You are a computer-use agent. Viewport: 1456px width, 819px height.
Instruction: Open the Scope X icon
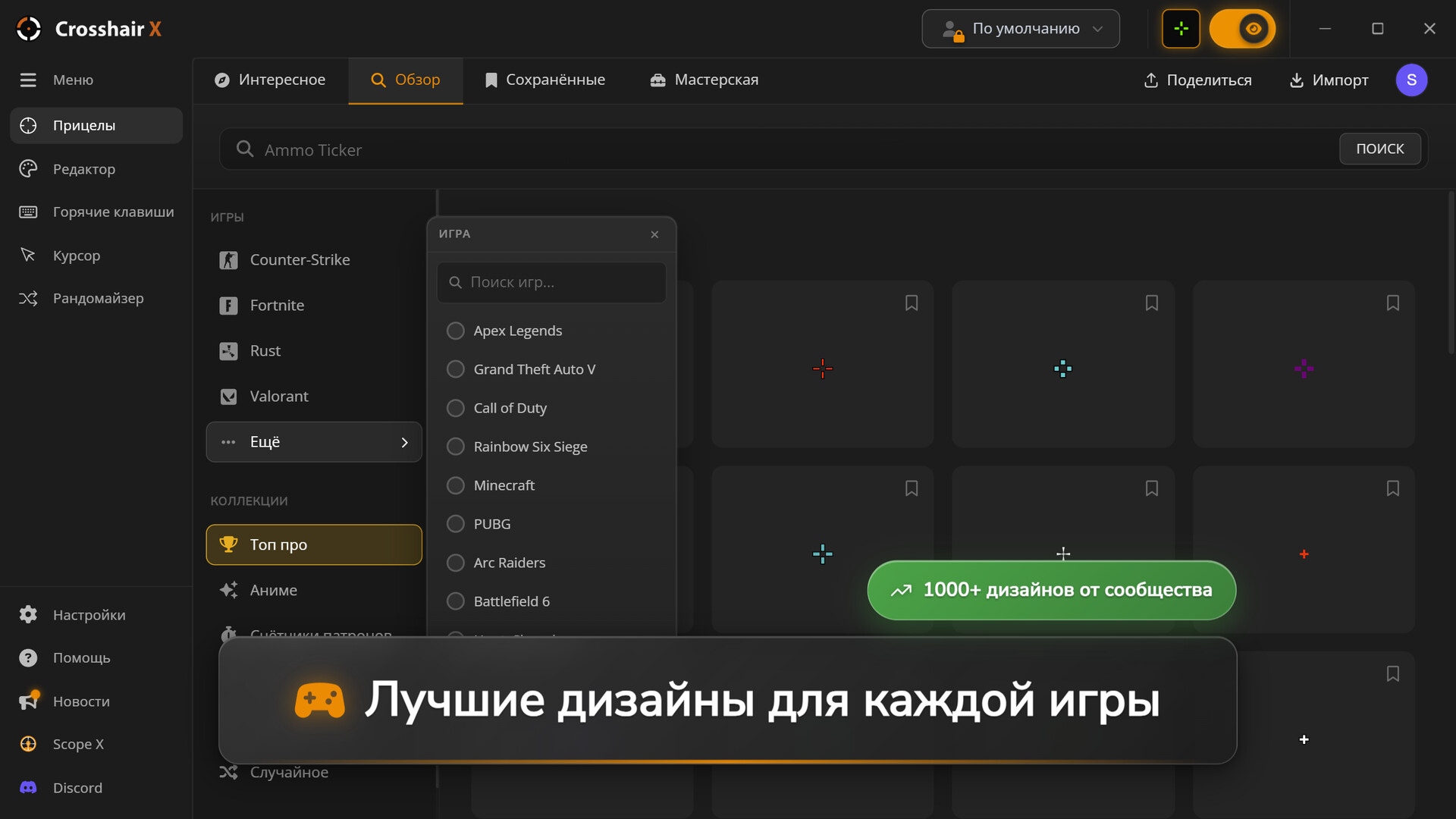28,744
